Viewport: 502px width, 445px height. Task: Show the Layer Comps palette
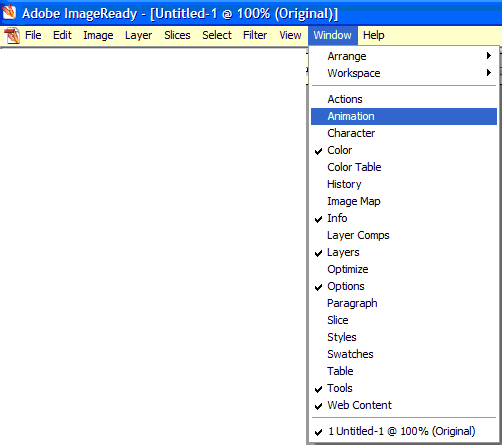pos(404,235)
